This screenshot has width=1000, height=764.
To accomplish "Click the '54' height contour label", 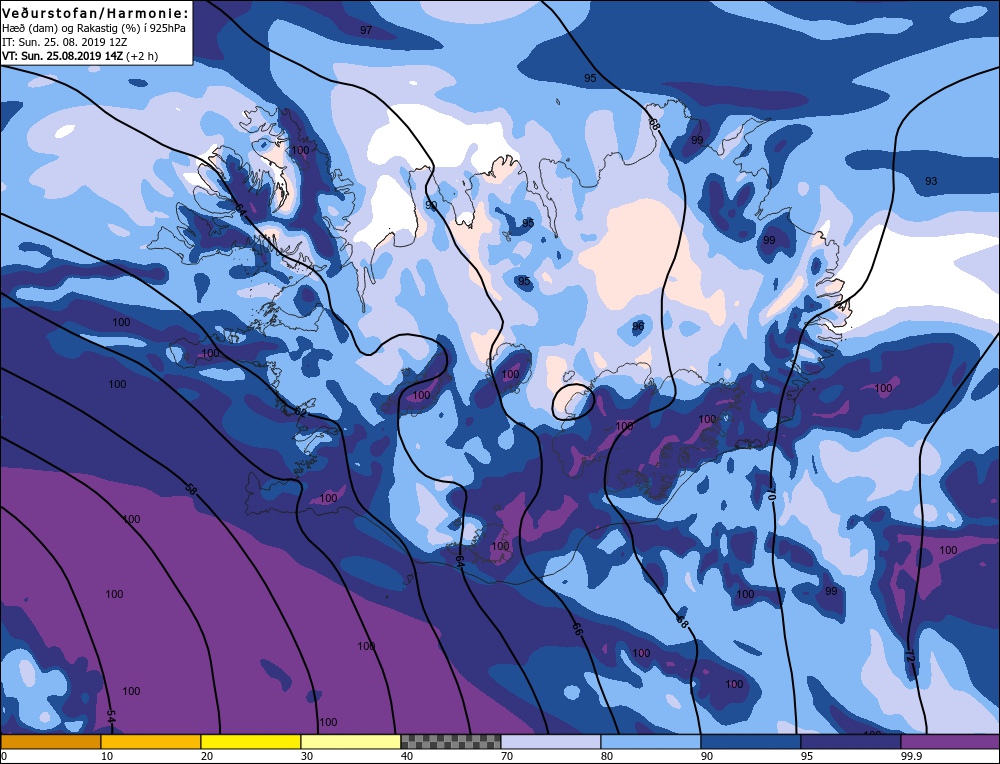I will 111,717.
